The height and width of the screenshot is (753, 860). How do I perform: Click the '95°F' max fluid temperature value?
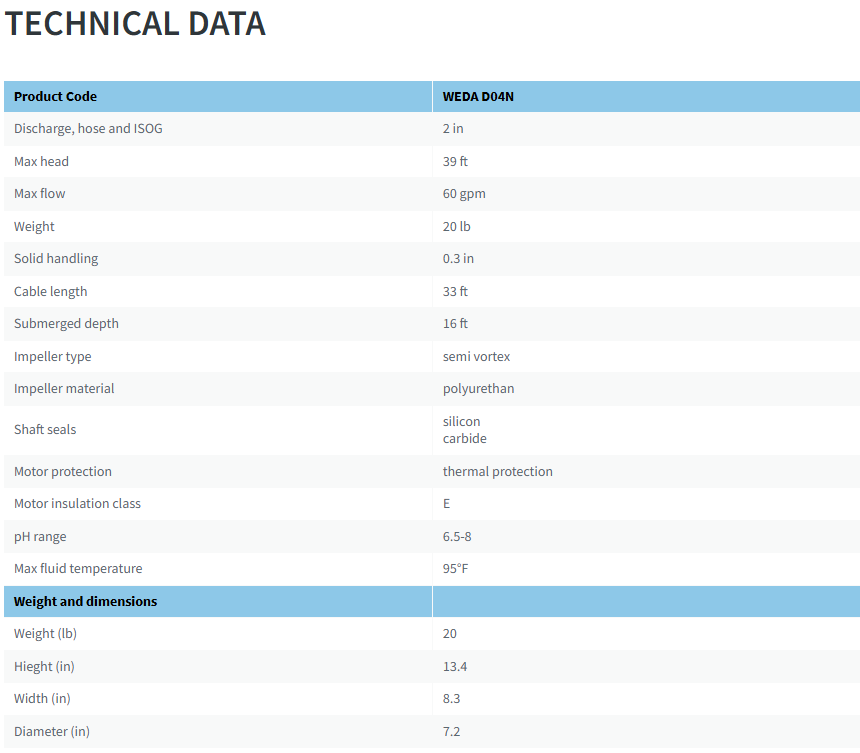point(455,568)
